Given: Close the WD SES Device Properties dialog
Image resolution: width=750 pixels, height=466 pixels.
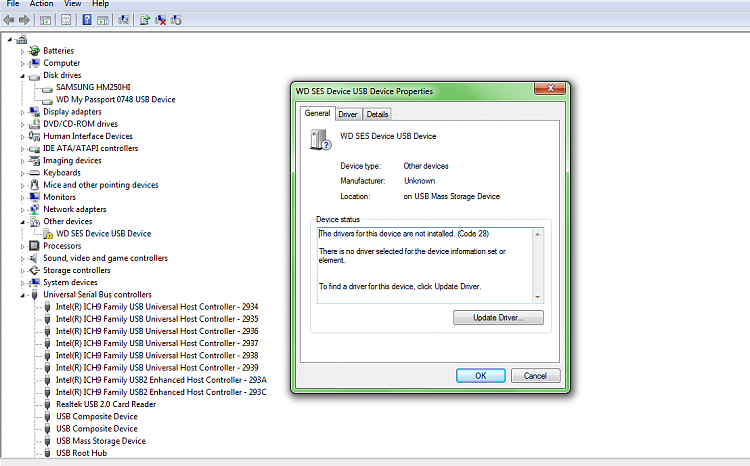Looking at the screenshot, I should pos(550,88).
